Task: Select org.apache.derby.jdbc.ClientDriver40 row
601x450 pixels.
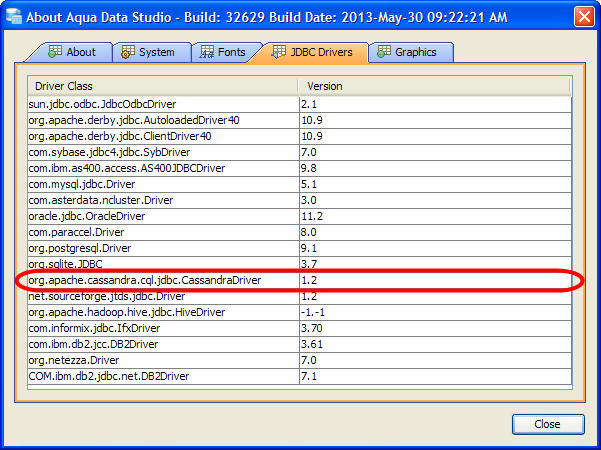Action: (x=300, y=136)
